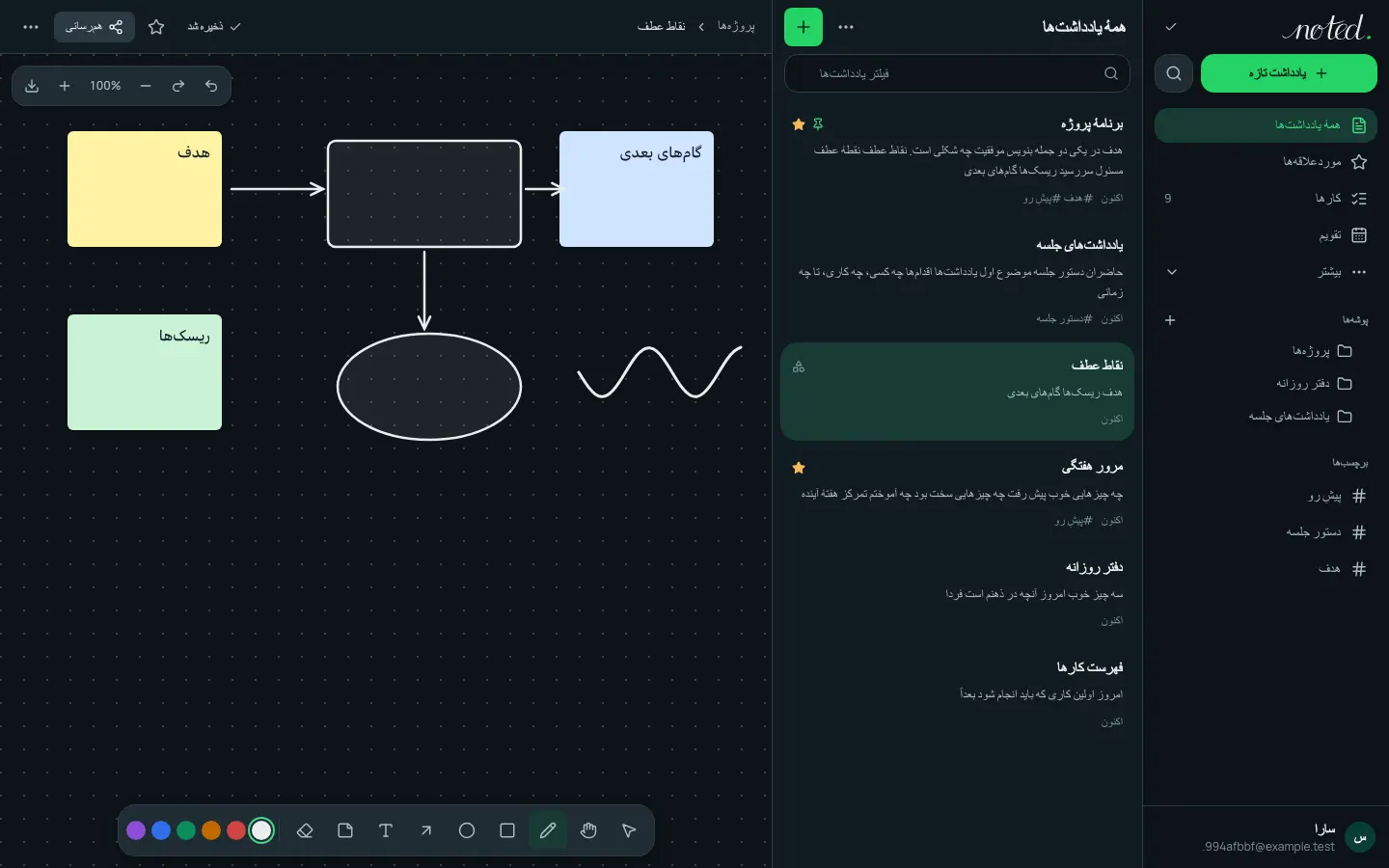
Task: Unstar the برنامه پروژه note
Action: point(799,124)
